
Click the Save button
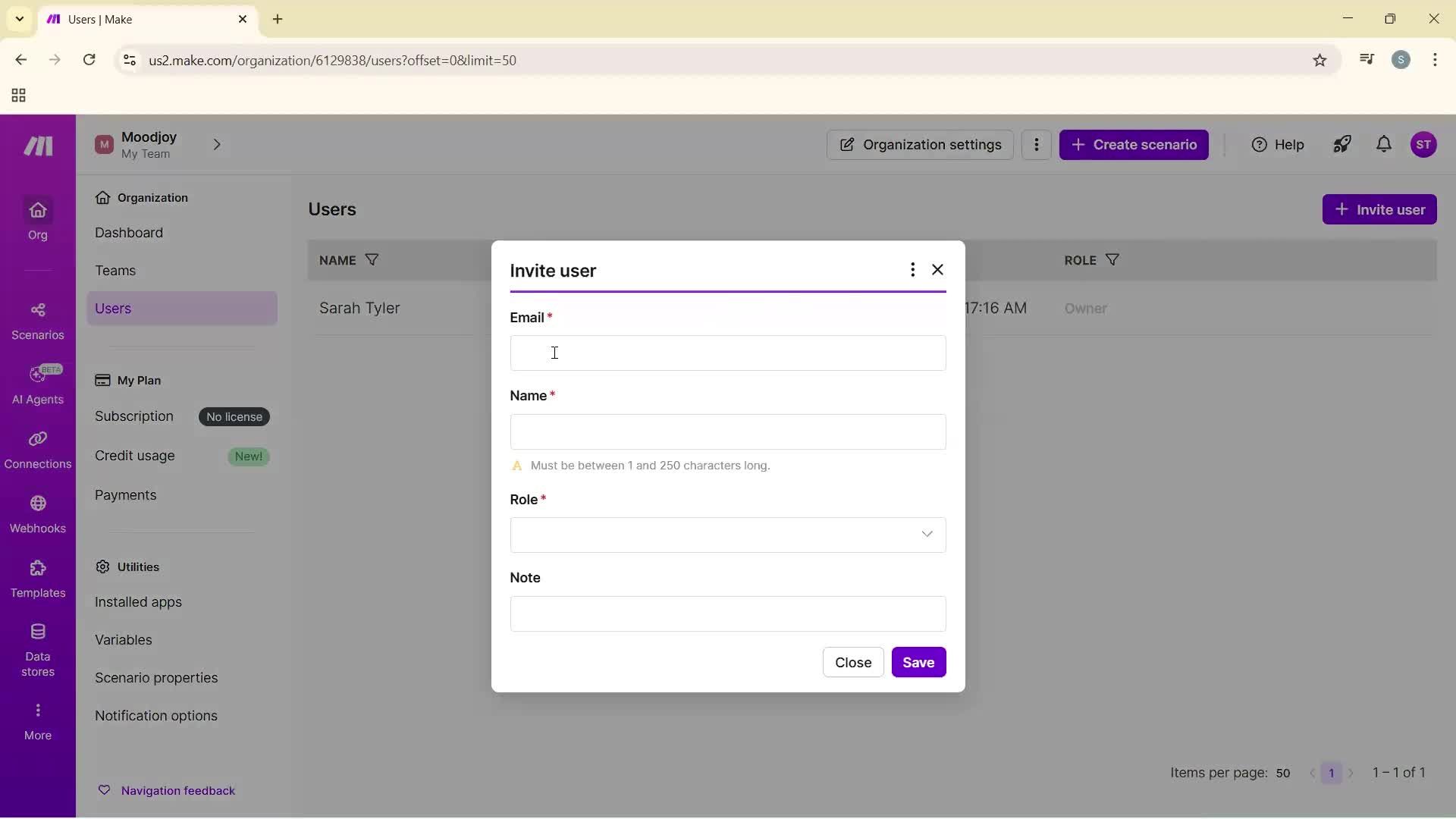pyautogui.click(x=918, y=662)
